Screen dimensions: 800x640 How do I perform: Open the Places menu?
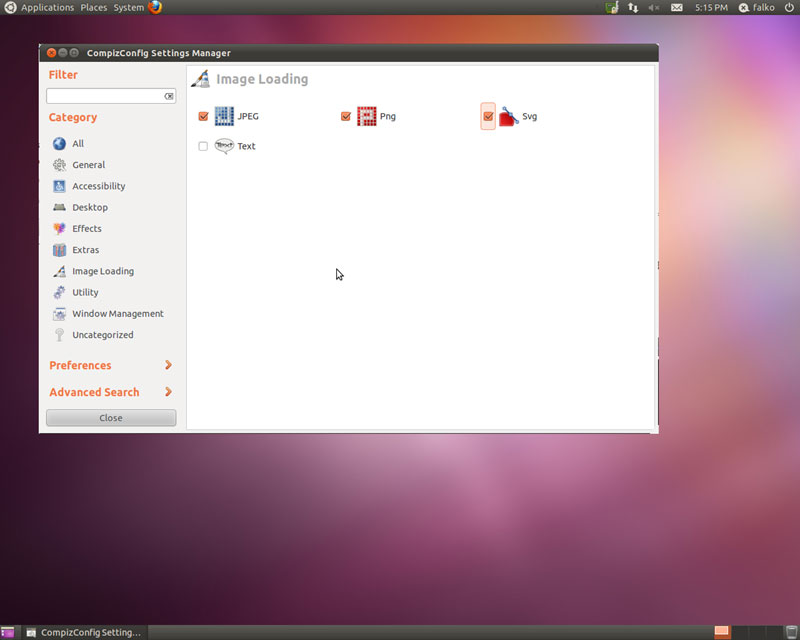(x=94, y=8)
